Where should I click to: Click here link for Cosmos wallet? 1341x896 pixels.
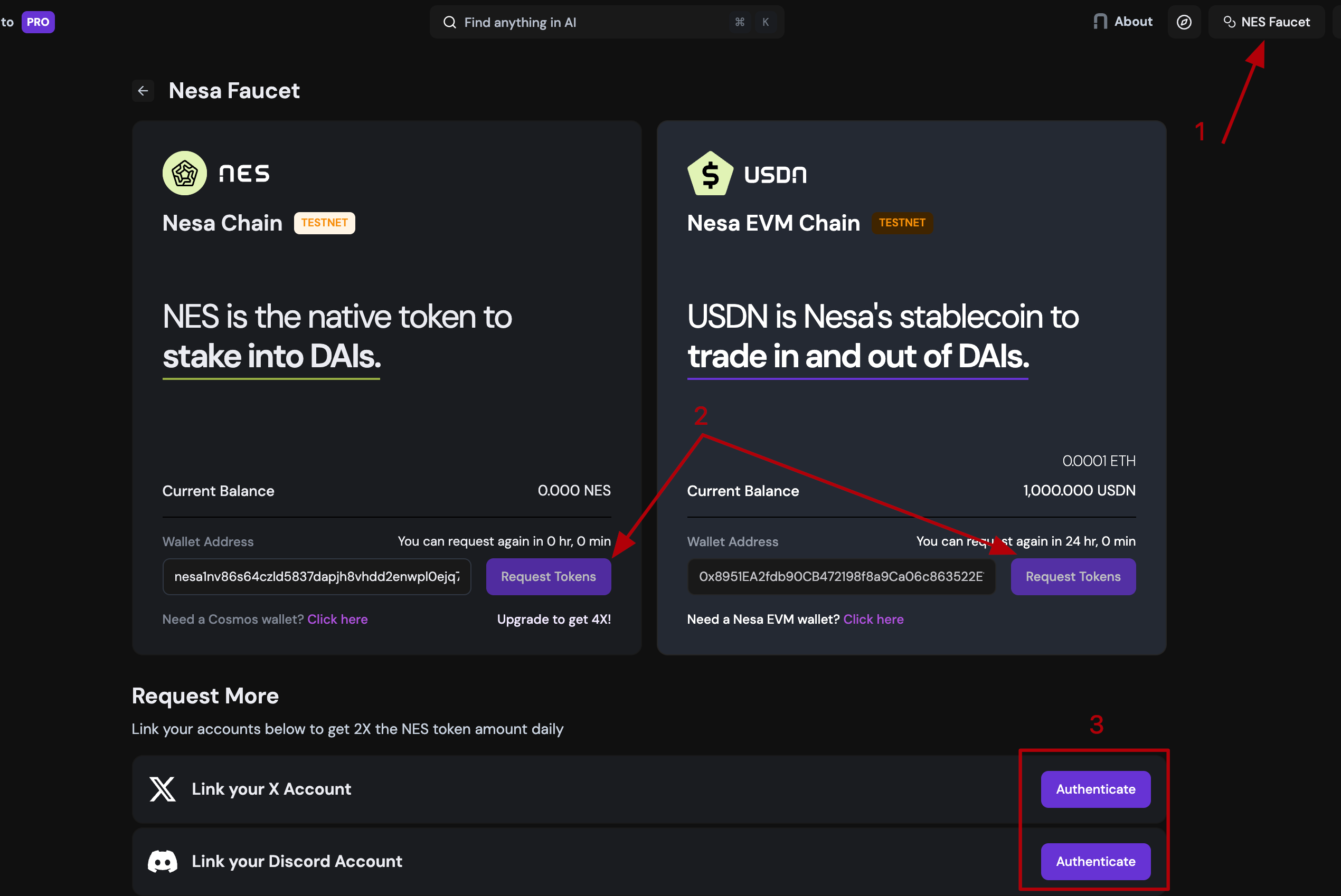337,619
